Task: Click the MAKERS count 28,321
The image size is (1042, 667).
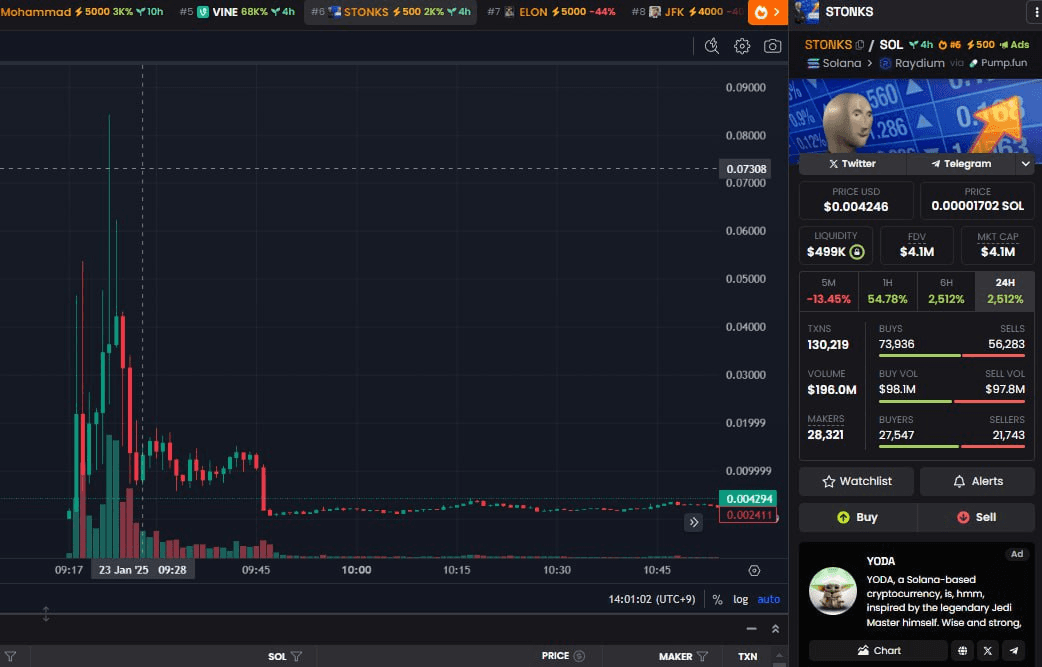Action: pyautogui.click(x=825, y=435)
